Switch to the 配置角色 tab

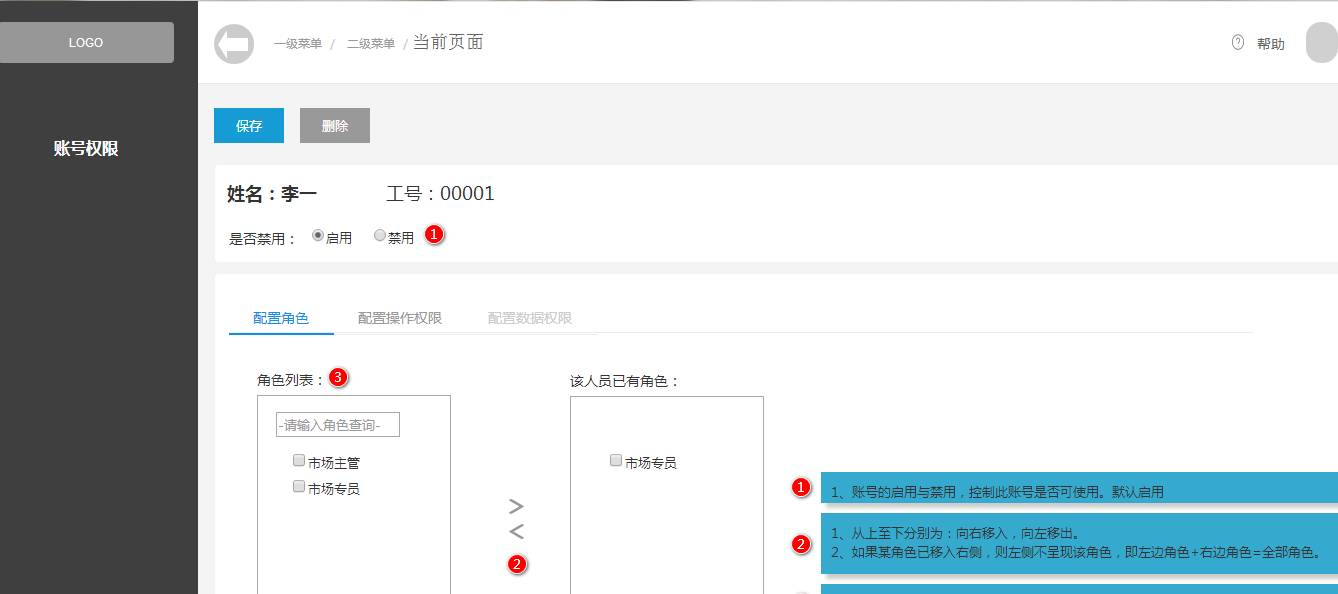coord(281,318)
